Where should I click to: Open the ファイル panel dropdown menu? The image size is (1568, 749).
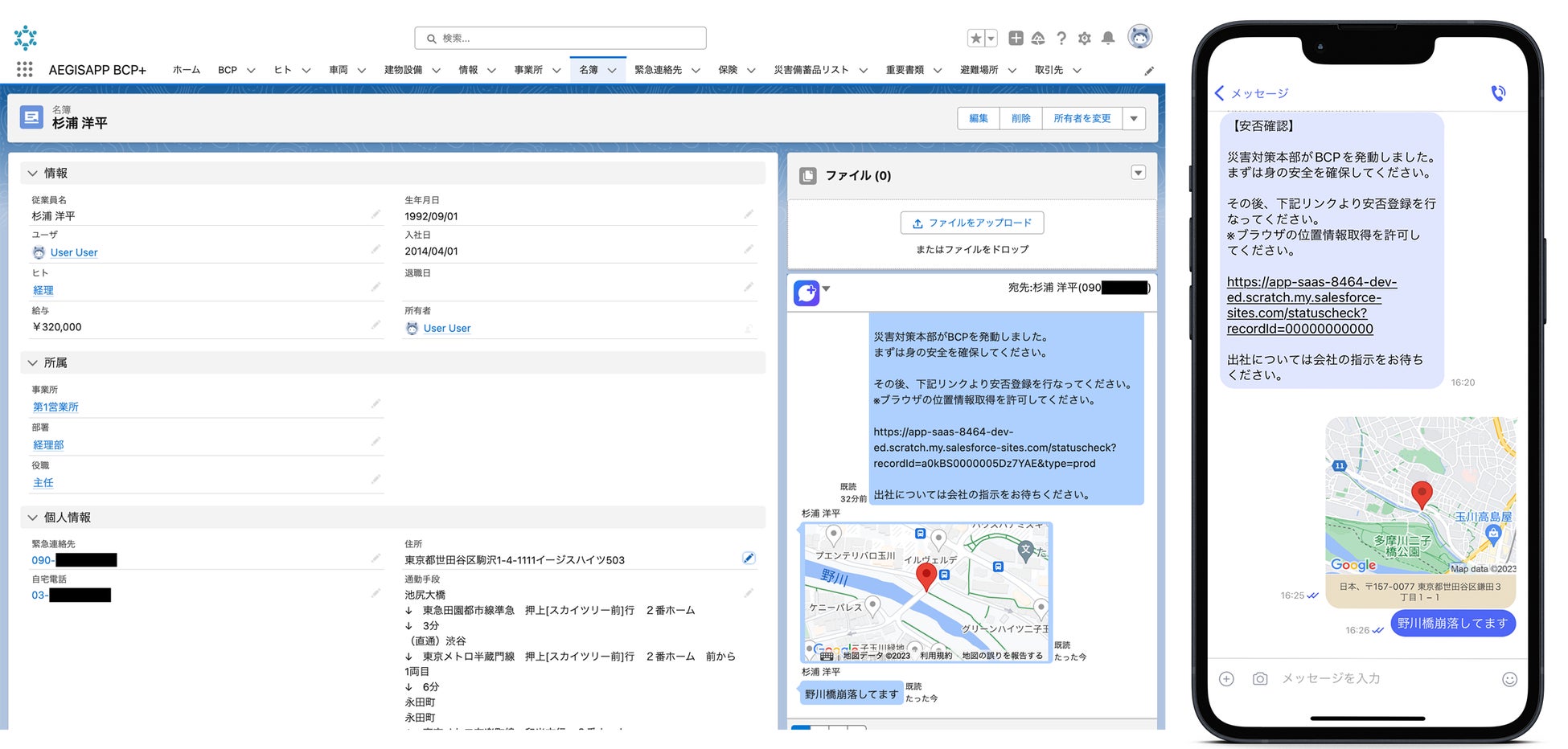[x=1138, y=173]
